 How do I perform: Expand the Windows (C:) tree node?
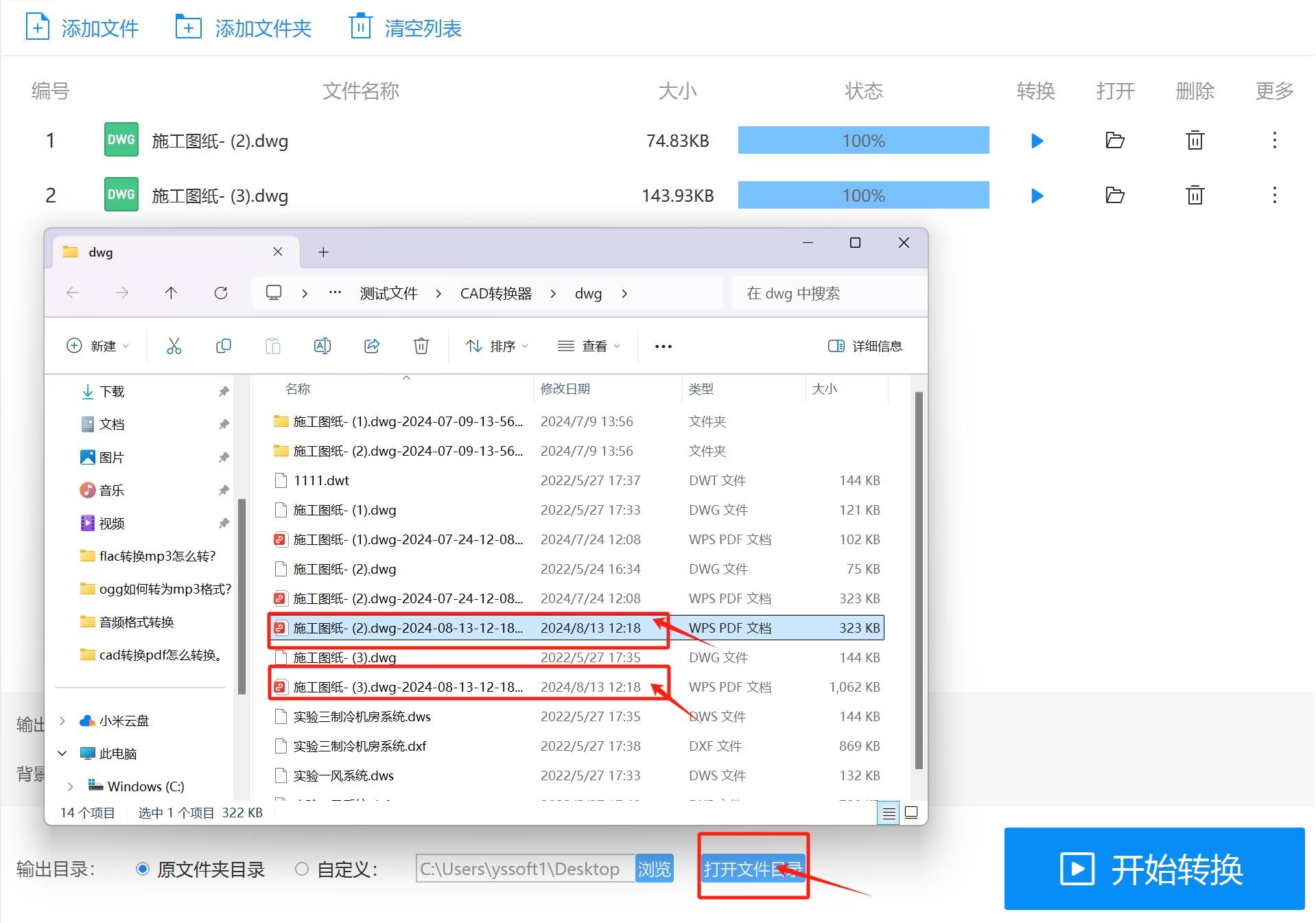(x=71, y=786)
